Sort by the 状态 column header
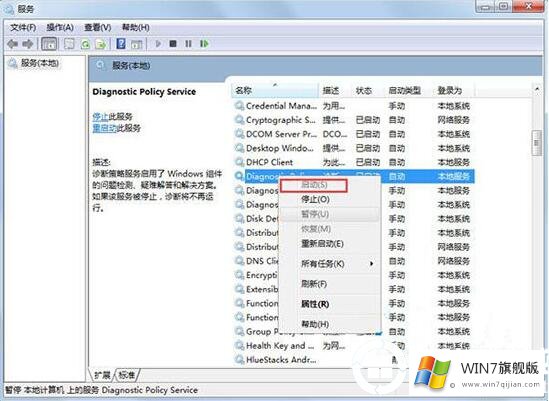This screenshot has height=401, width=549. 368,90
